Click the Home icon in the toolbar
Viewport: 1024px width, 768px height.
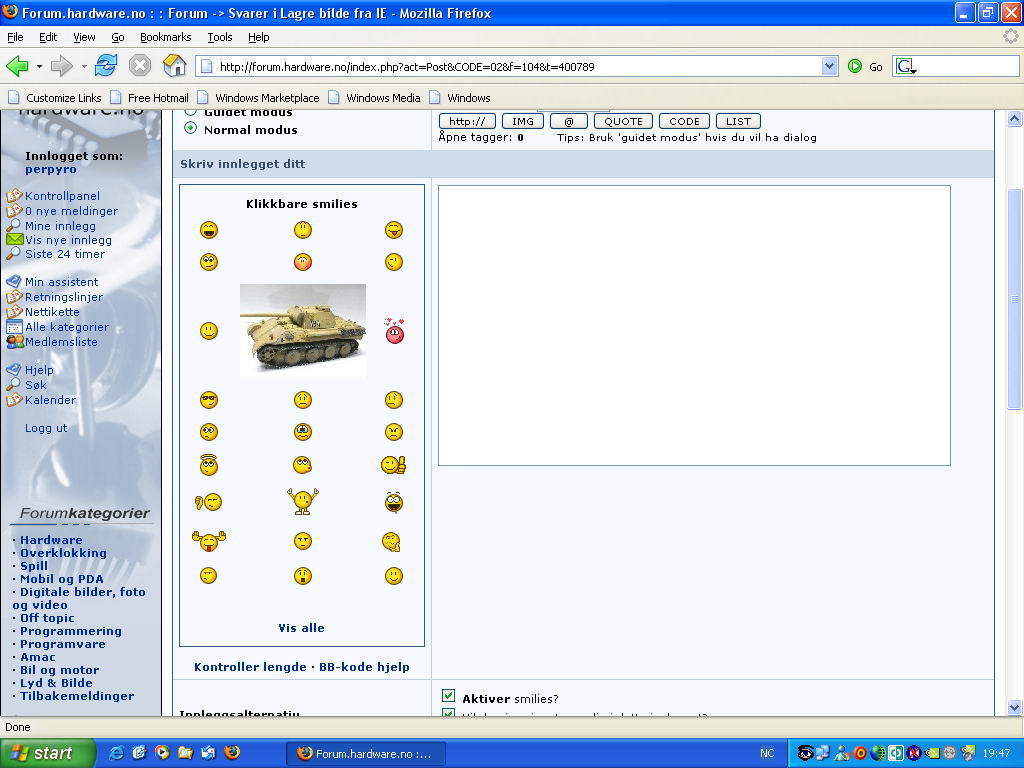click(174, 66)
